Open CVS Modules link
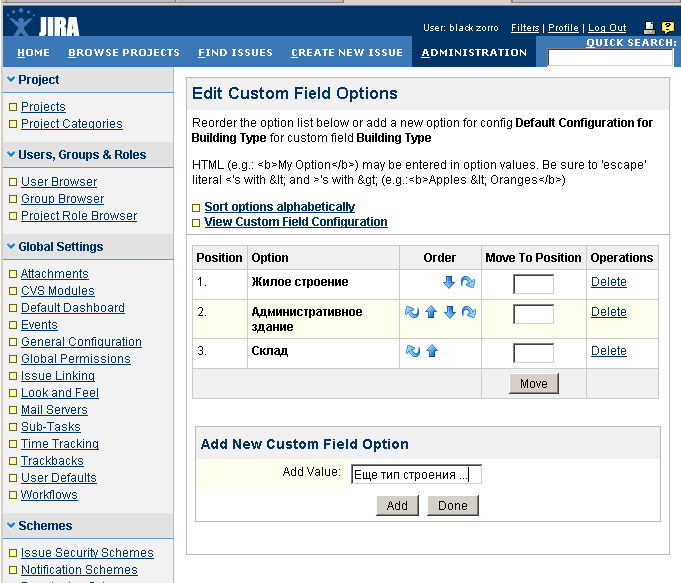Image resolution: width=681 pixels, height=583 pixels. pos(58,291)
